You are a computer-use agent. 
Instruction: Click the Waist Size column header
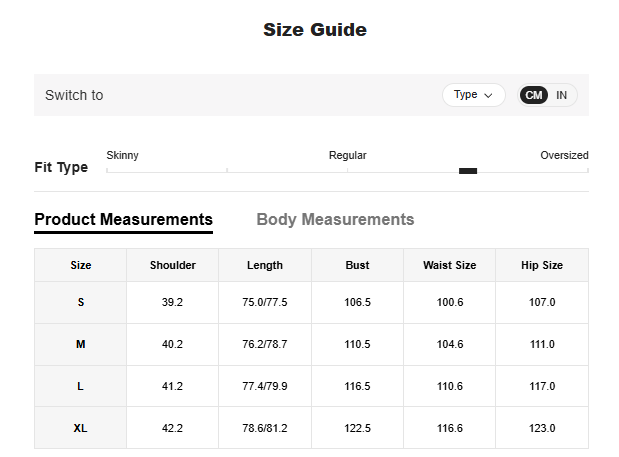click(449, 265)
